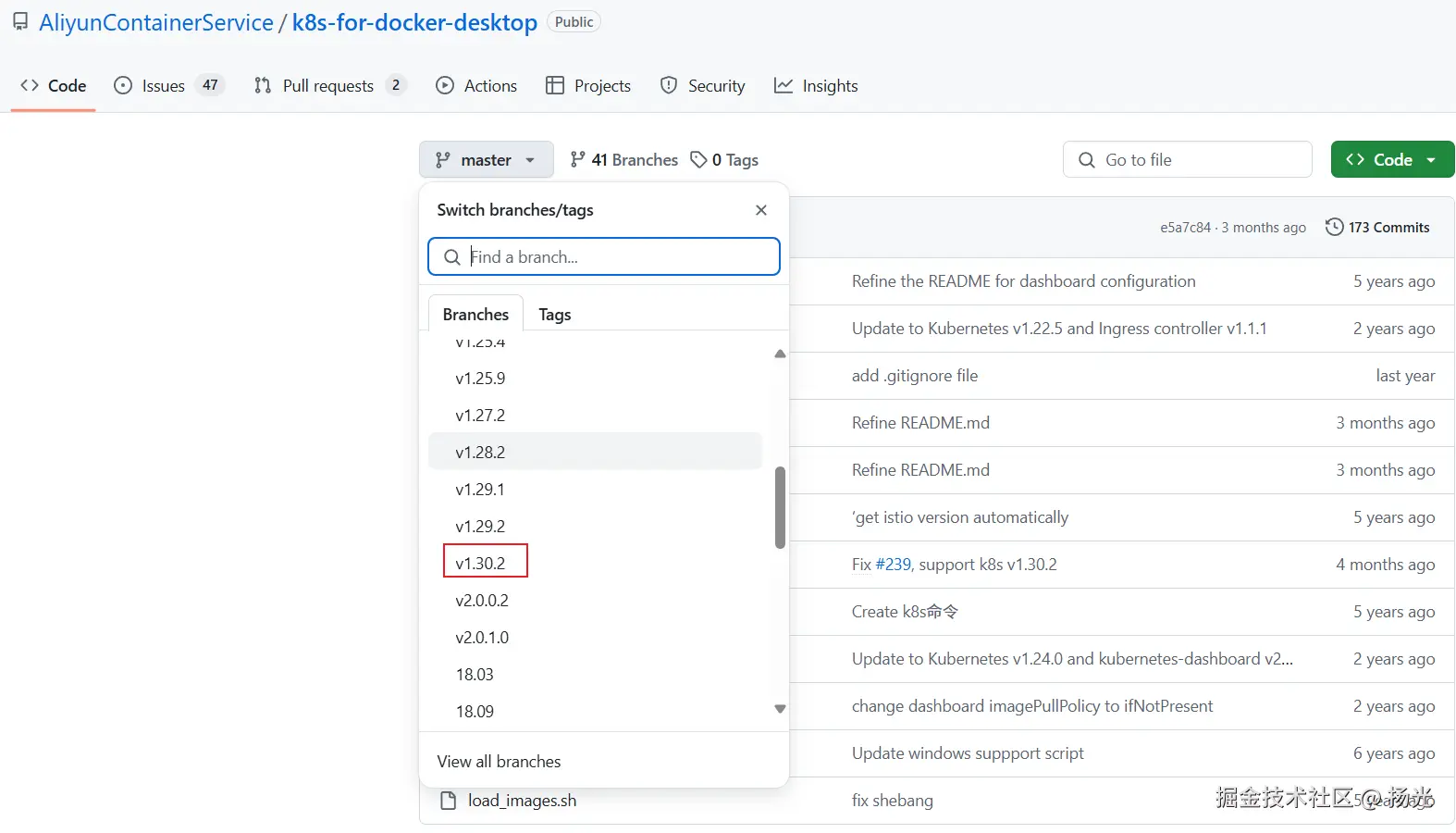
Task: View the Insights tab
Action: pyautogui.click(x=817, y=86)
